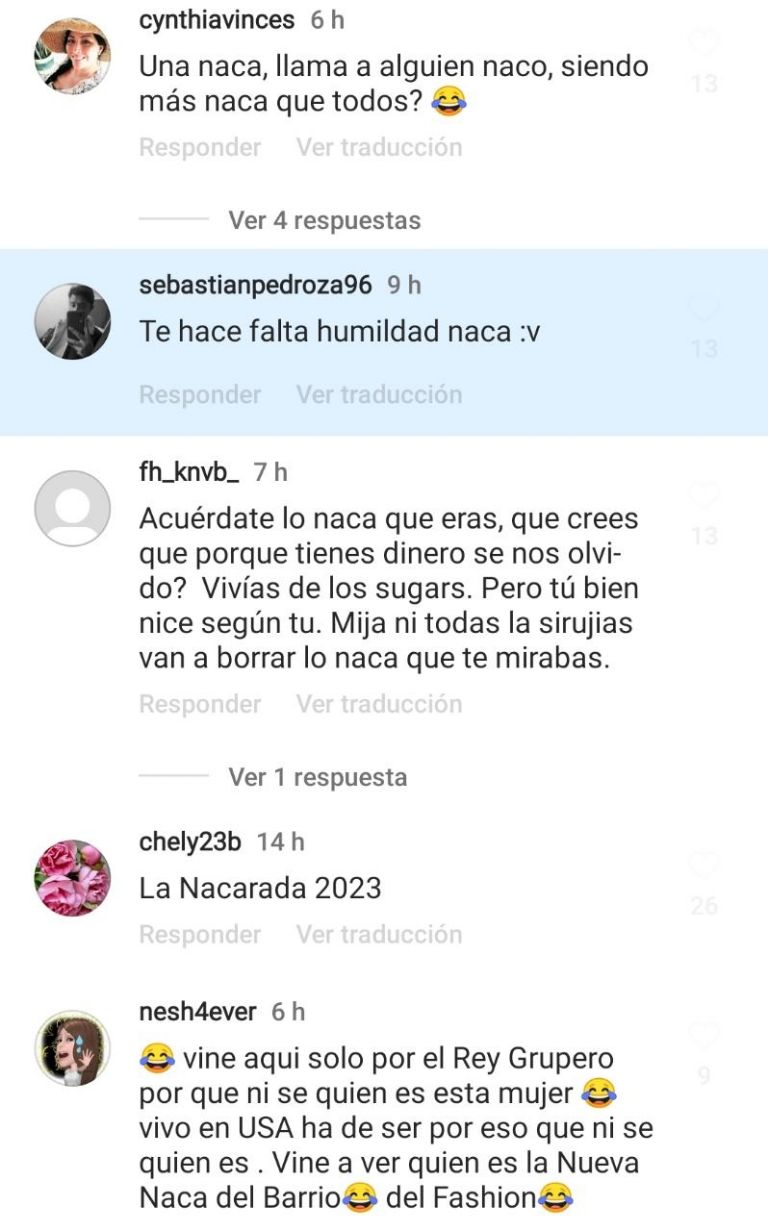Like cynthiavinces' comment with the heart icon

tap(705, 42)
